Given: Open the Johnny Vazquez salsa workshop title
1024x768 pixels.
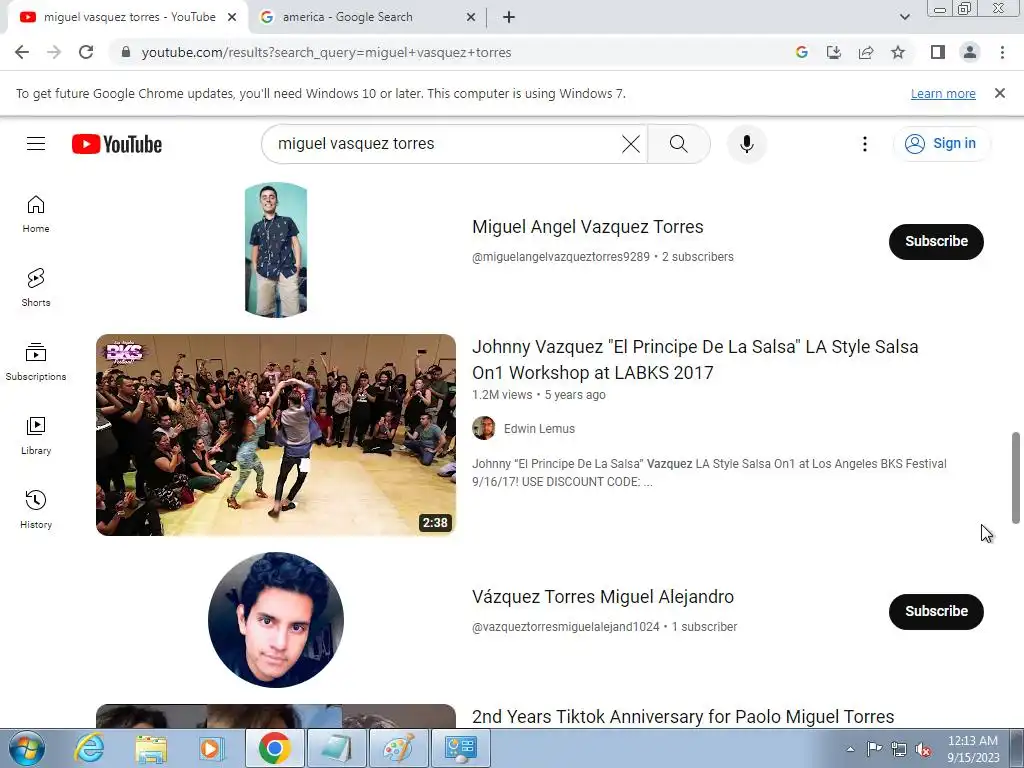Looking at the screenshot, I should (695, 359).
